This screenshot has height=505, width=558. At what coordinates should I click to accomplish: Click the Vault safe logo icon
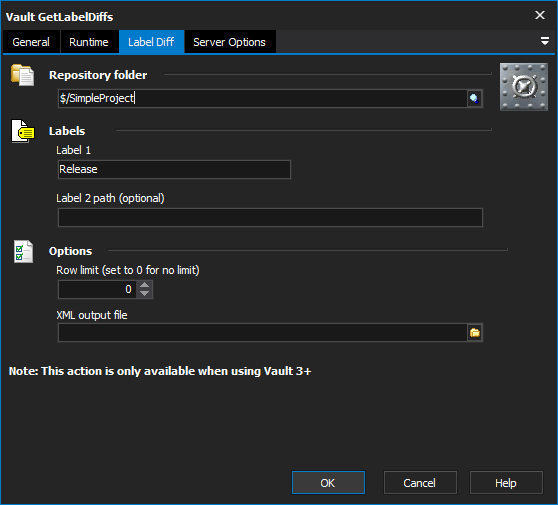523,87
